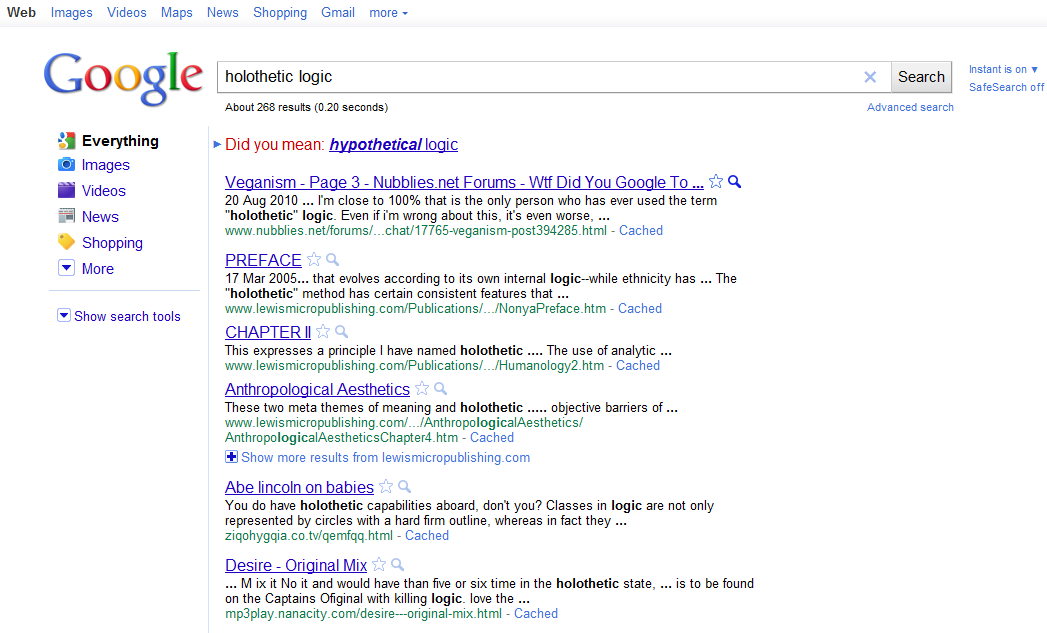Toggle SafeSearch off setting
Image resolution: width=1047 pixels, height=633 pixels.
tap(1006, 87)
